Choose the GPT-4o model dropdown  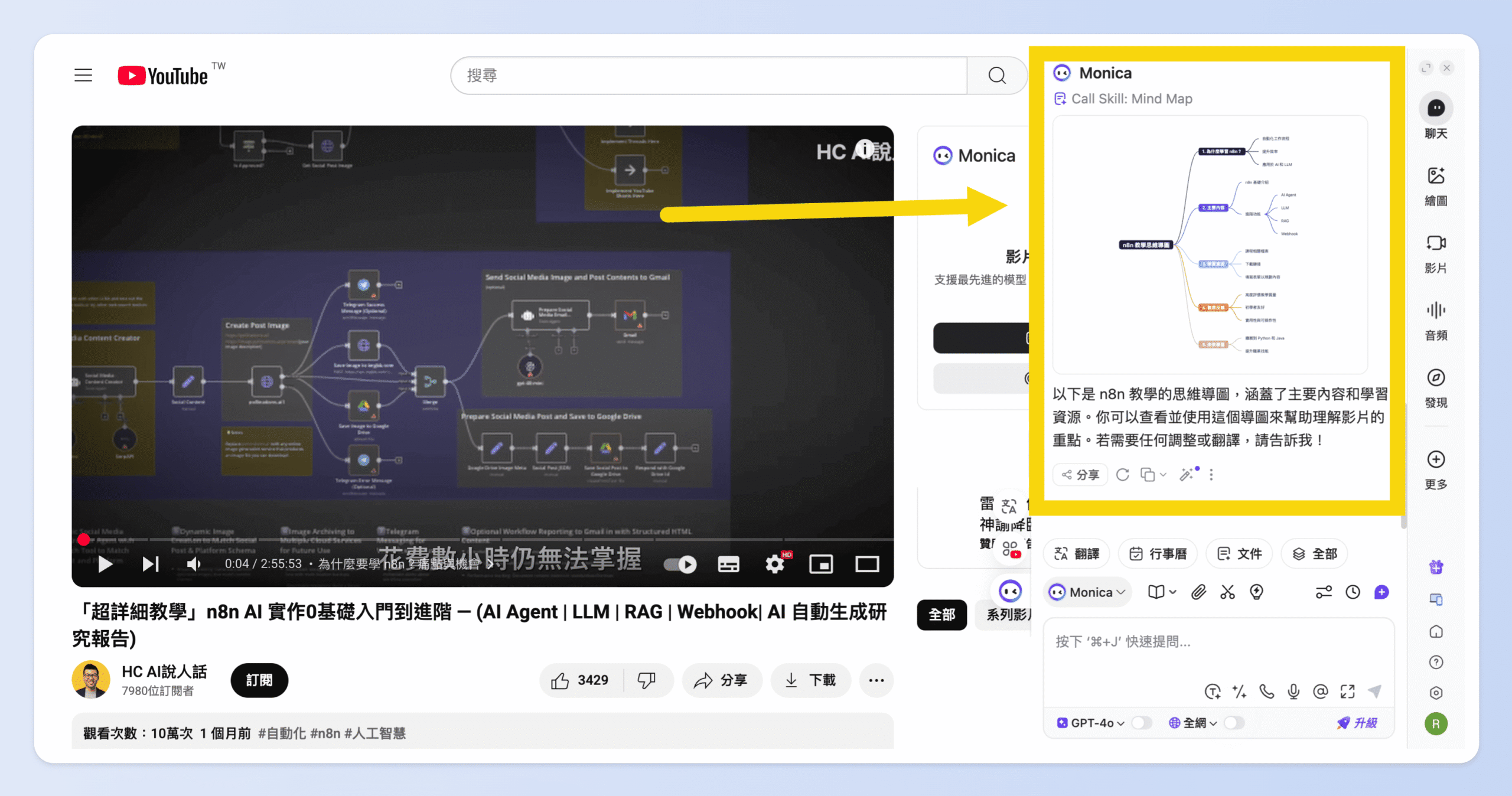[1091, 723]
